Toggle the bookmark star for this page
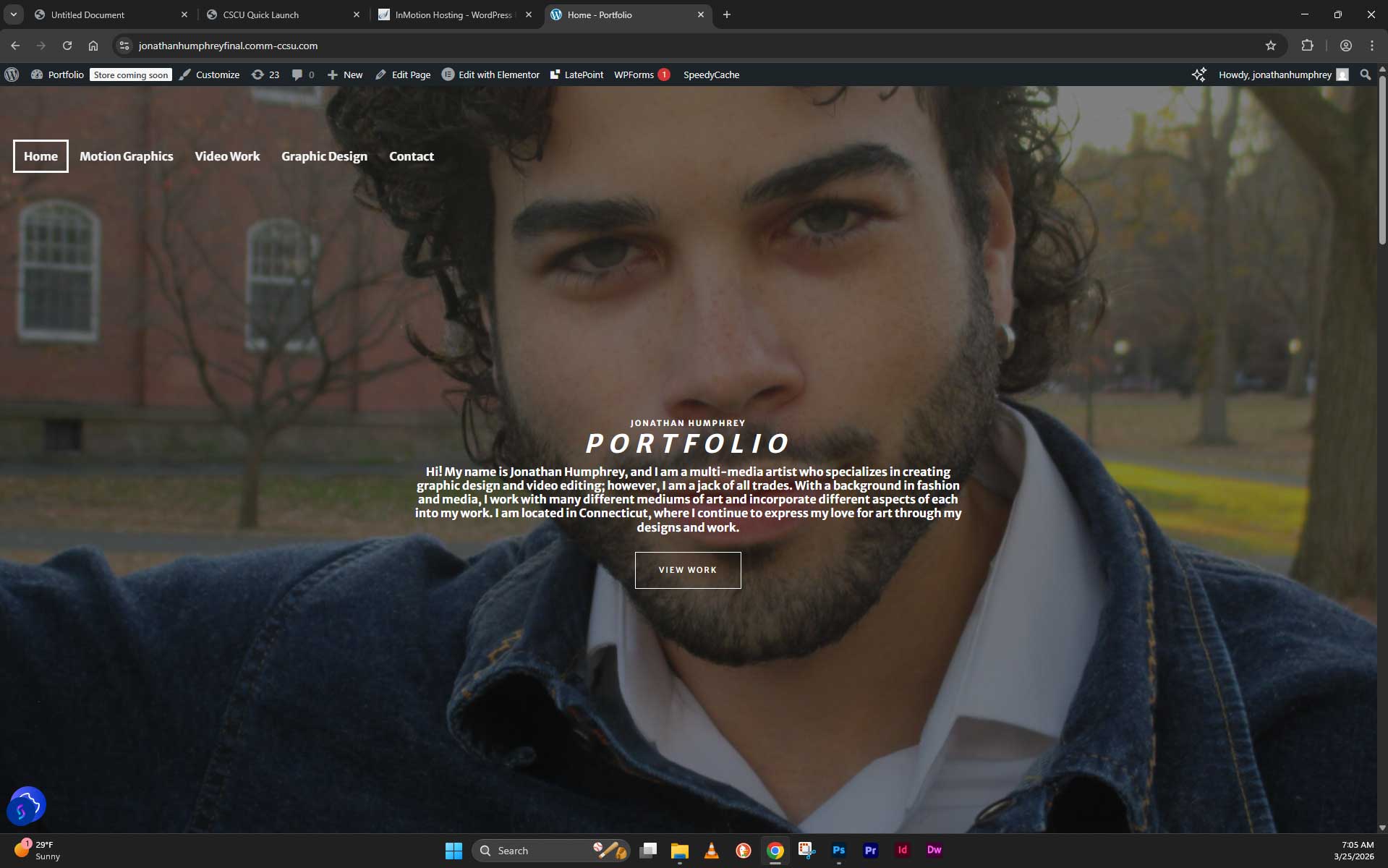Screen dimensions: 1388x868 tap(1272, 45)
